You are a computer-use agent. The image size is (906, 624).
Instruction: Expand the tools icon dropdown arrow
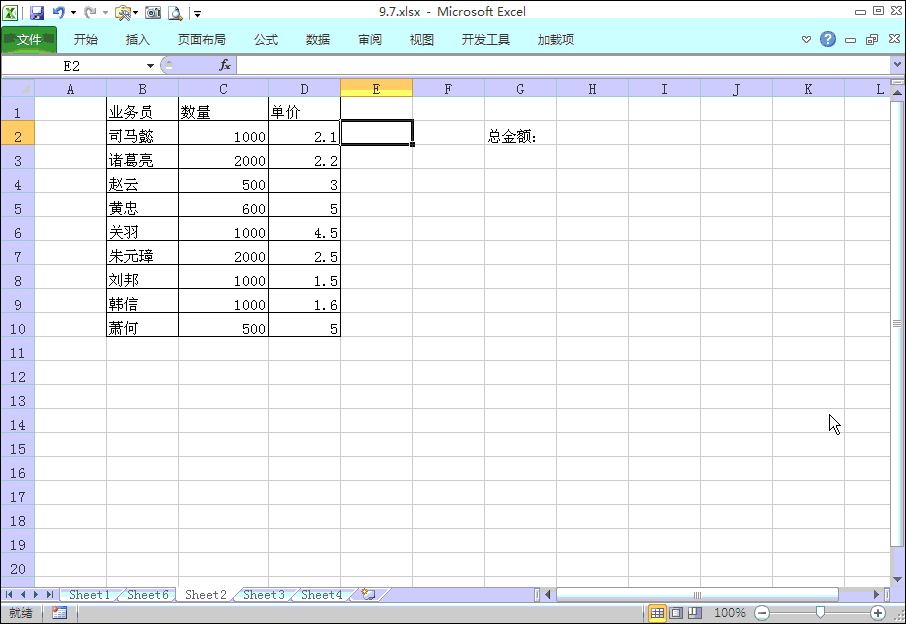coord(136,13)
